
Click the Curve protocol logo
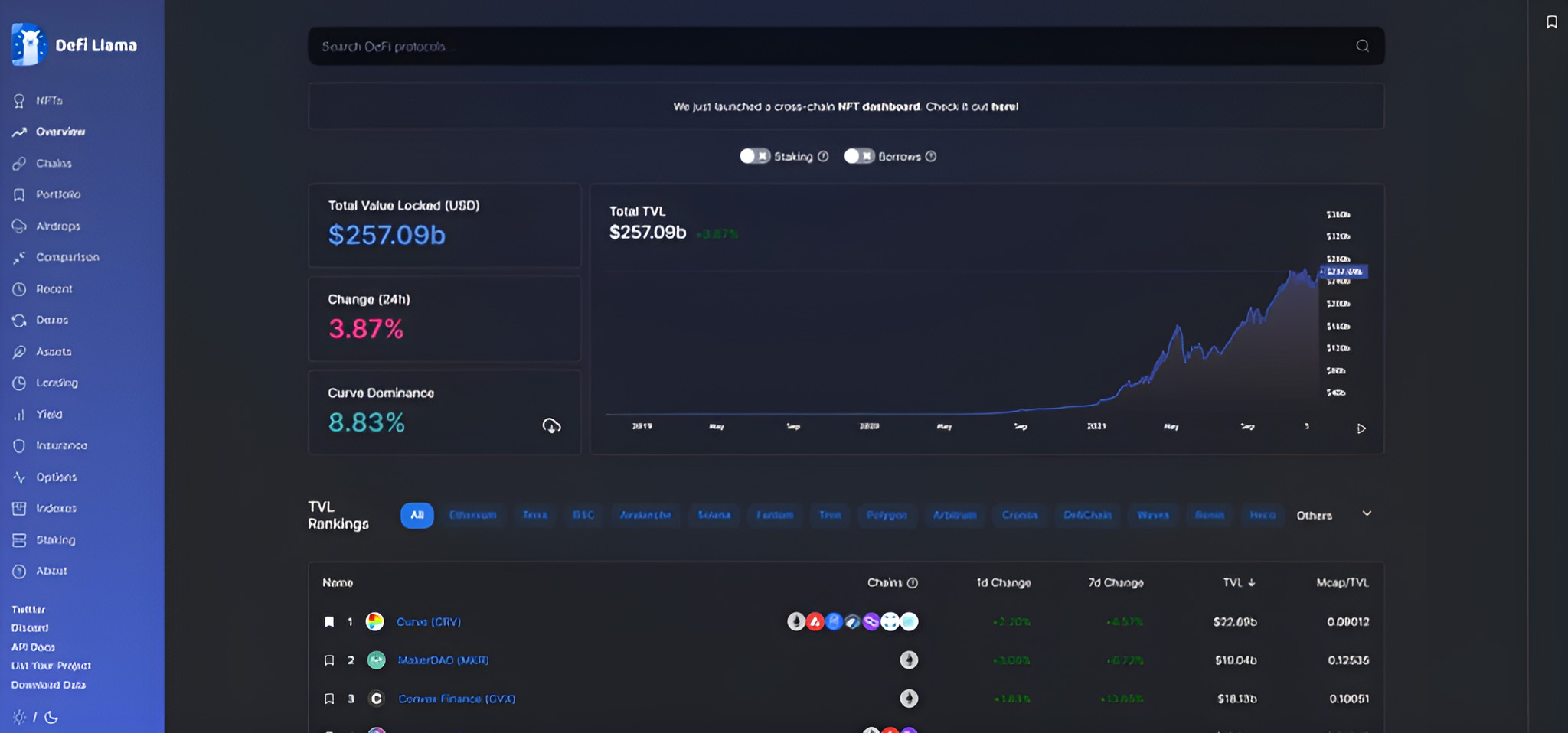[x=375, y=621]
